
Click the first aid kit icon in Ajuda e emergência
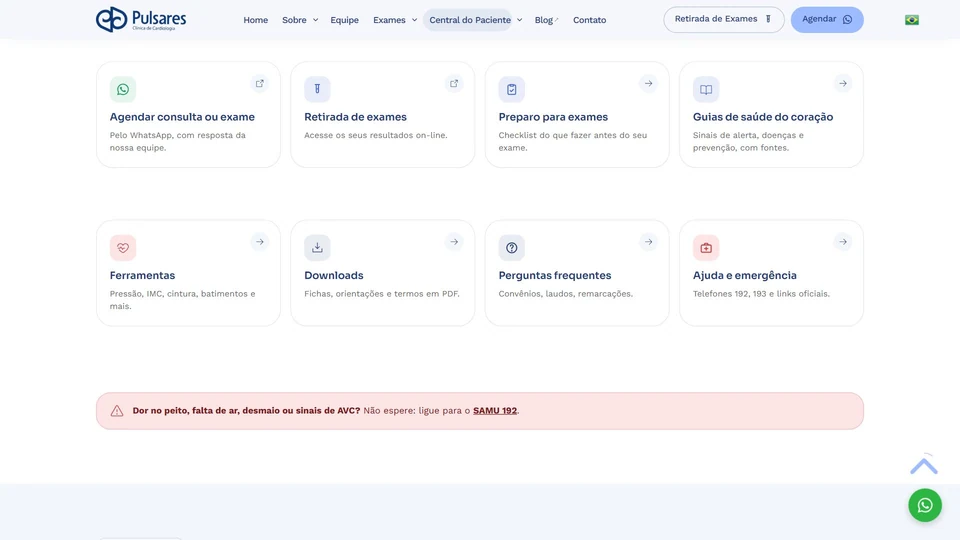coord(706,248)
